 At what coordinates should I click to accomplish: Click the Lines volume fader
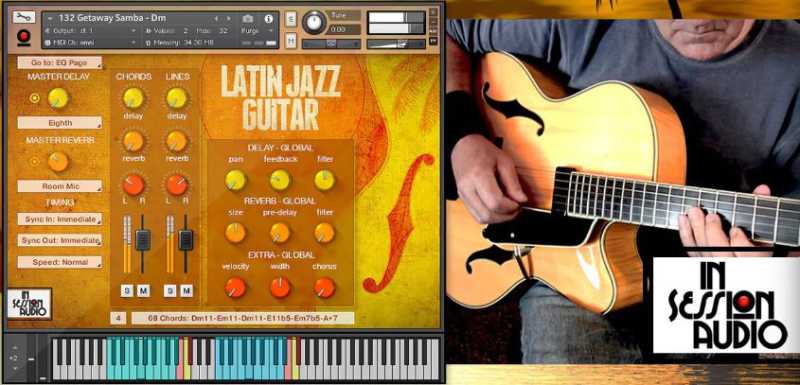[x=186, y=240]
